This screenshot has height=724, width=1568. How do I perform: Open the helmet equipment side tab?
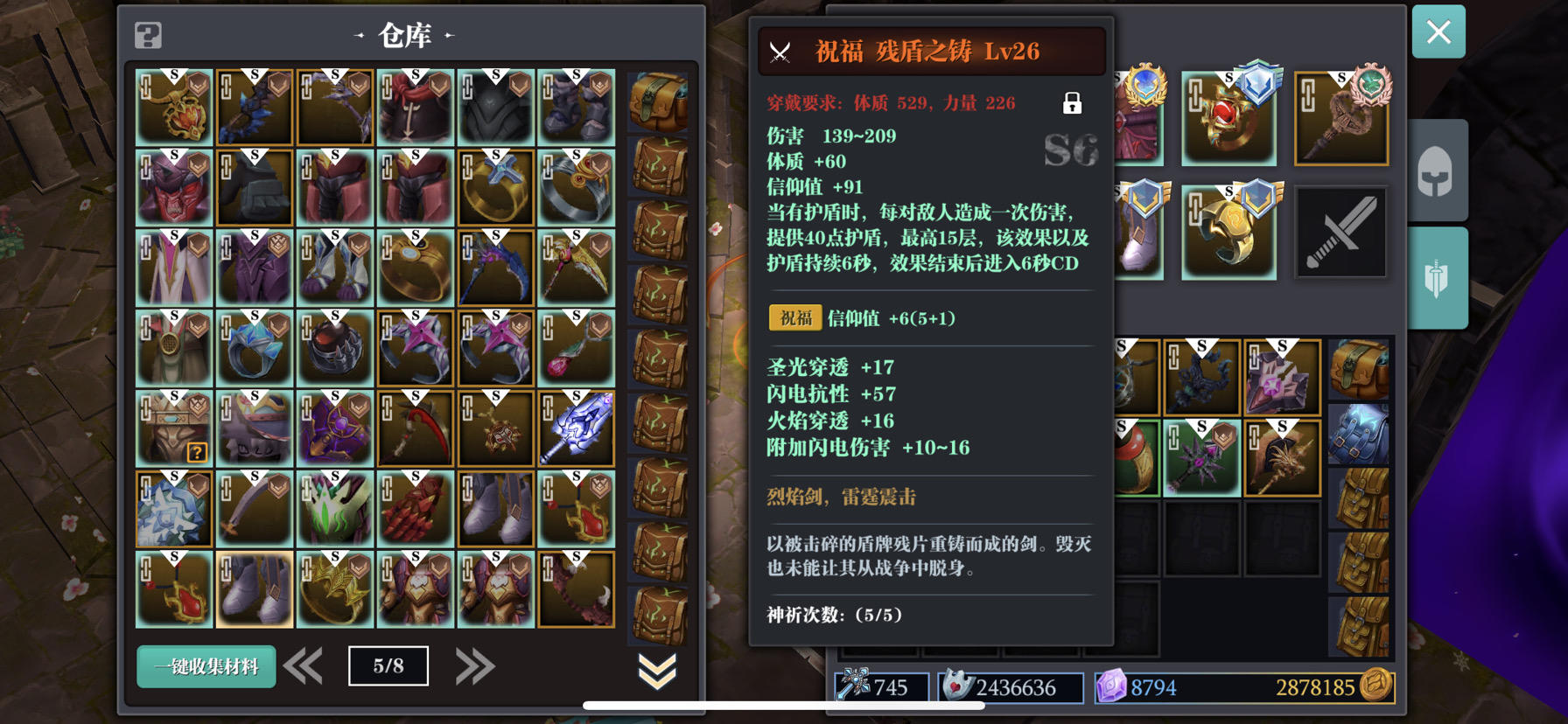pyautogui.click(x=1436, y=171)
